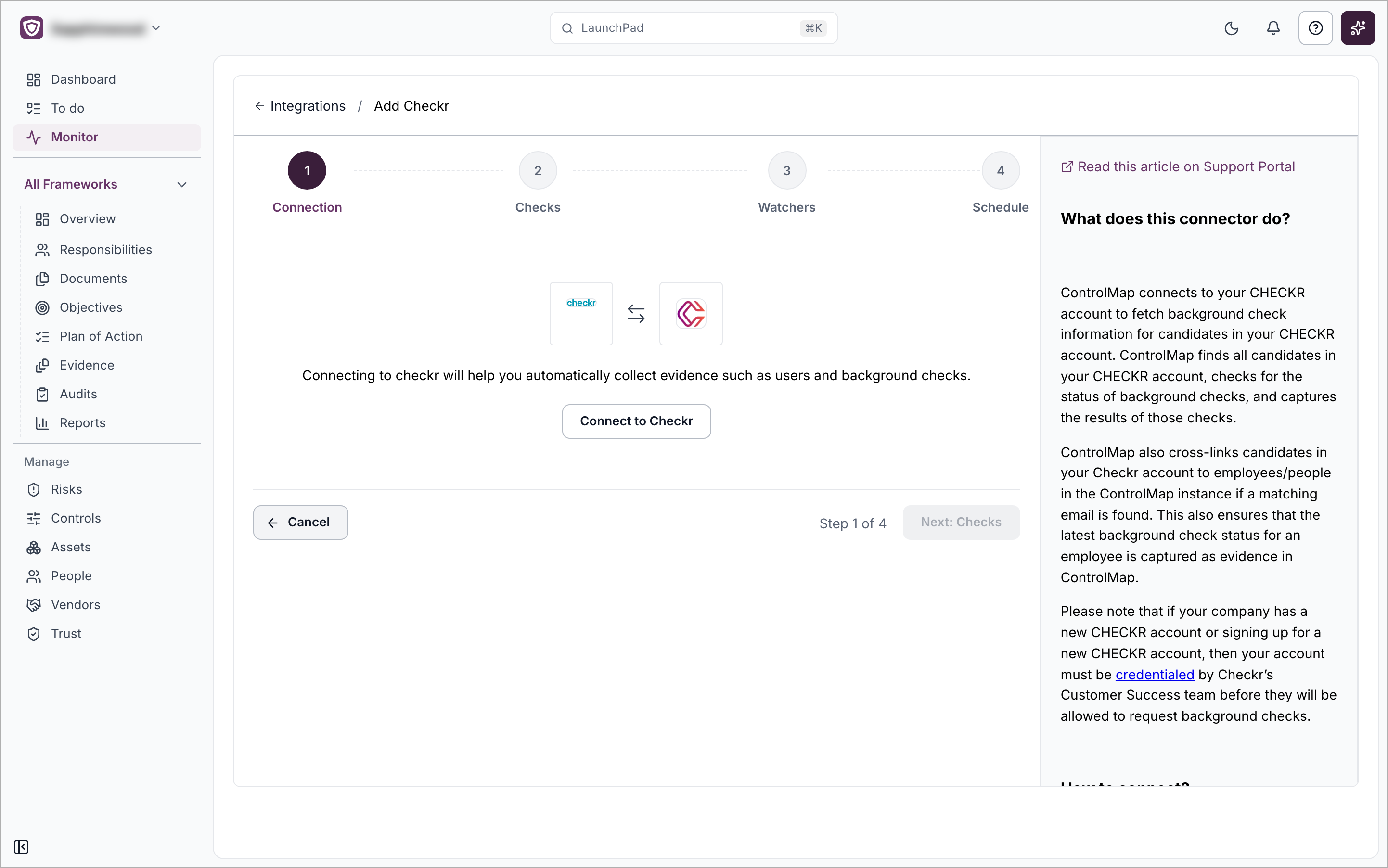Select step 4 Schedule circle
The height and width of the screenshot is (868, 1388).
pyautogui.click(x=1001, y=170)
